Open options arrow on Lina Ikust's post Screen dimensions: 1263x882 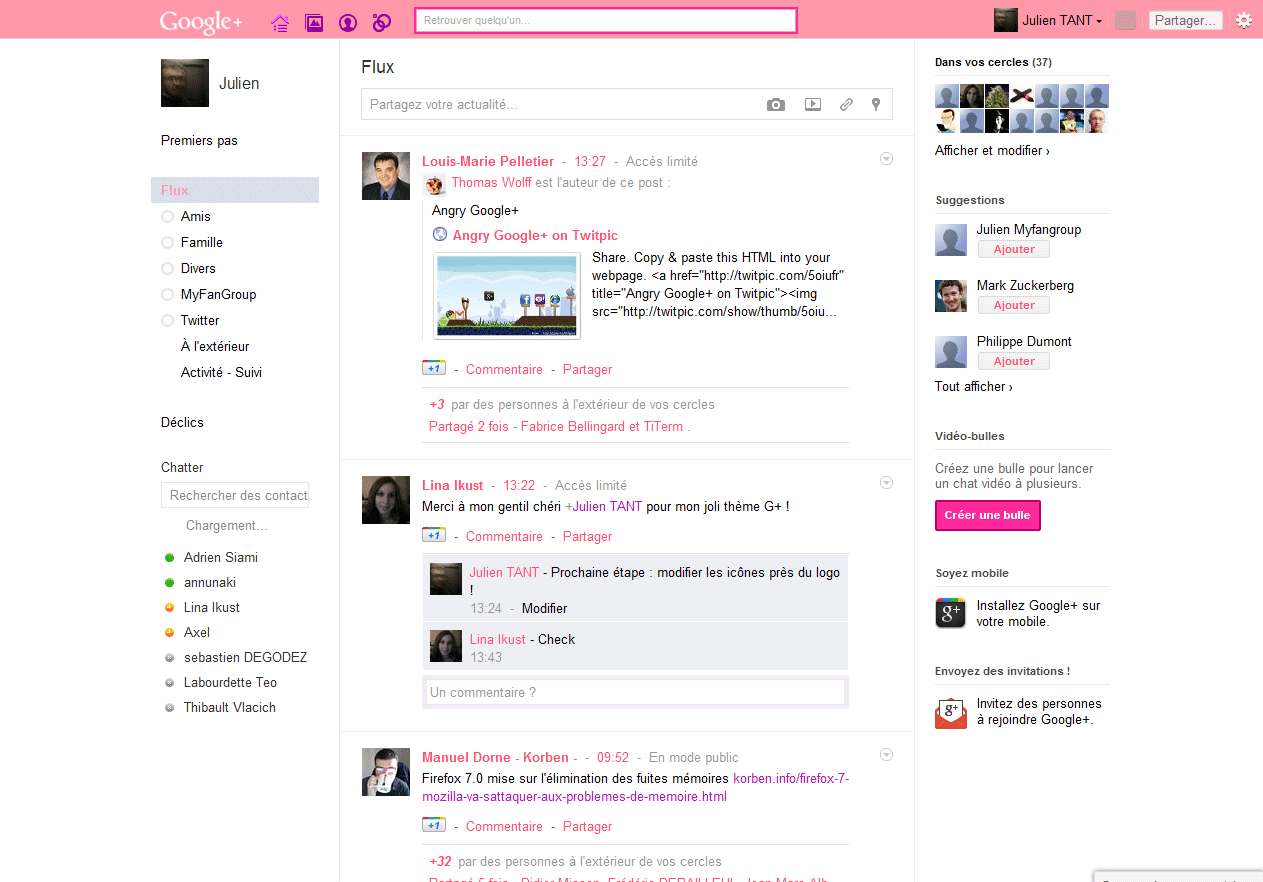coord(886,483)
